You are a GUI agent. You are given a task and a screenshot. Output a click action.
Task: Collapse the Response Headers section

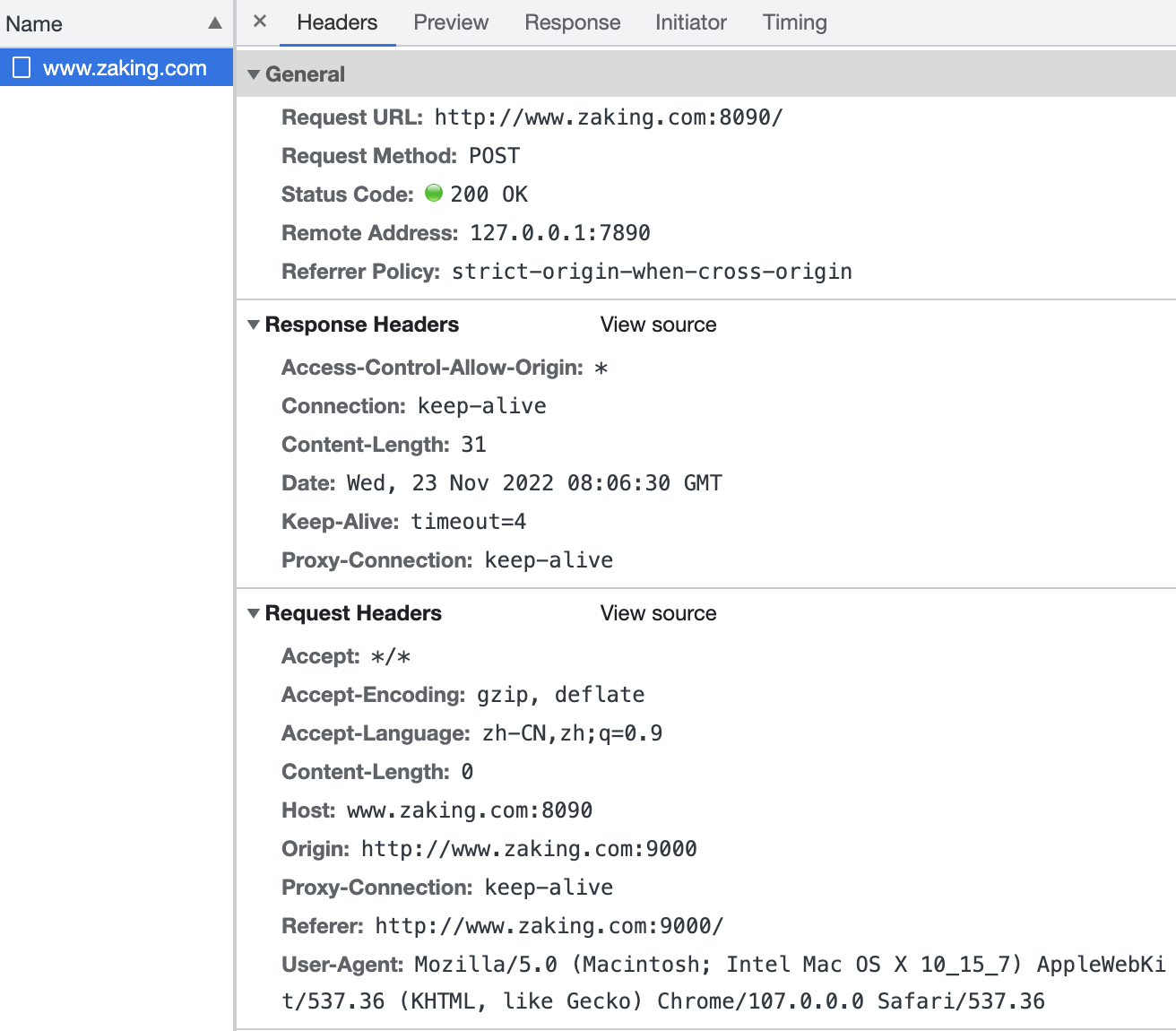254,325
